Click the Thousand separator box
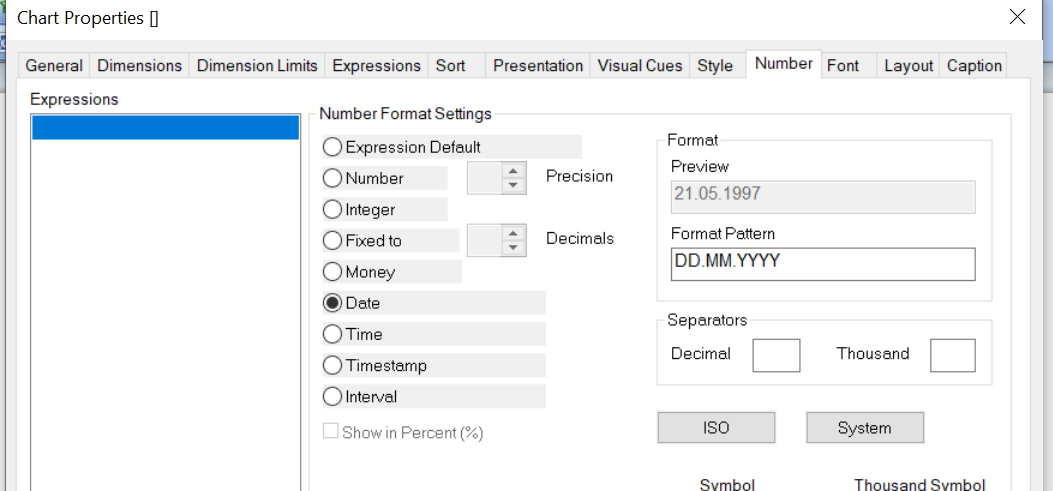 click(x=952, y=355)
